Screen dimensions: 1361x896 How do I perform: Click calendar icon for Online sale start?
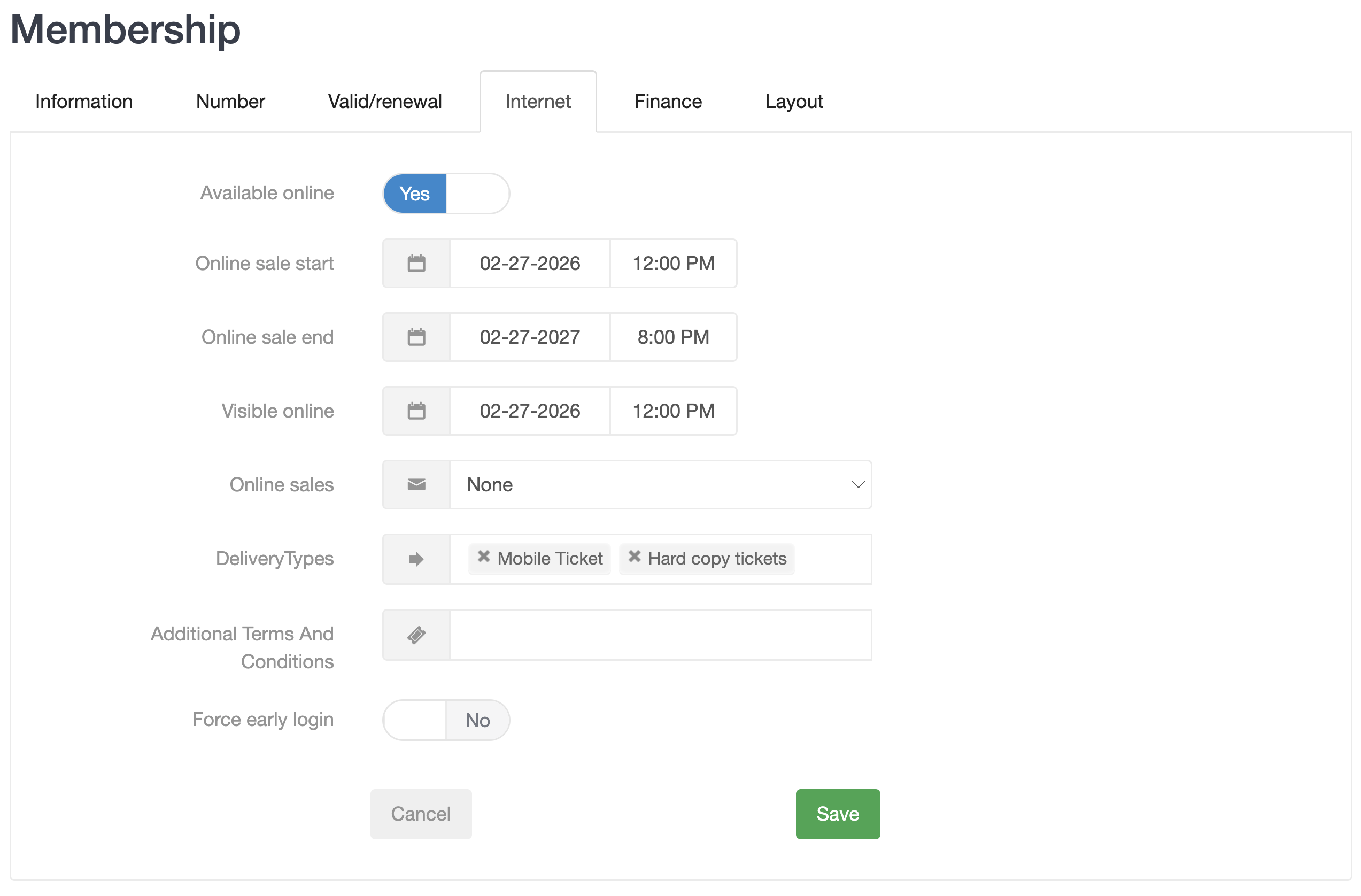pos(416,264)
